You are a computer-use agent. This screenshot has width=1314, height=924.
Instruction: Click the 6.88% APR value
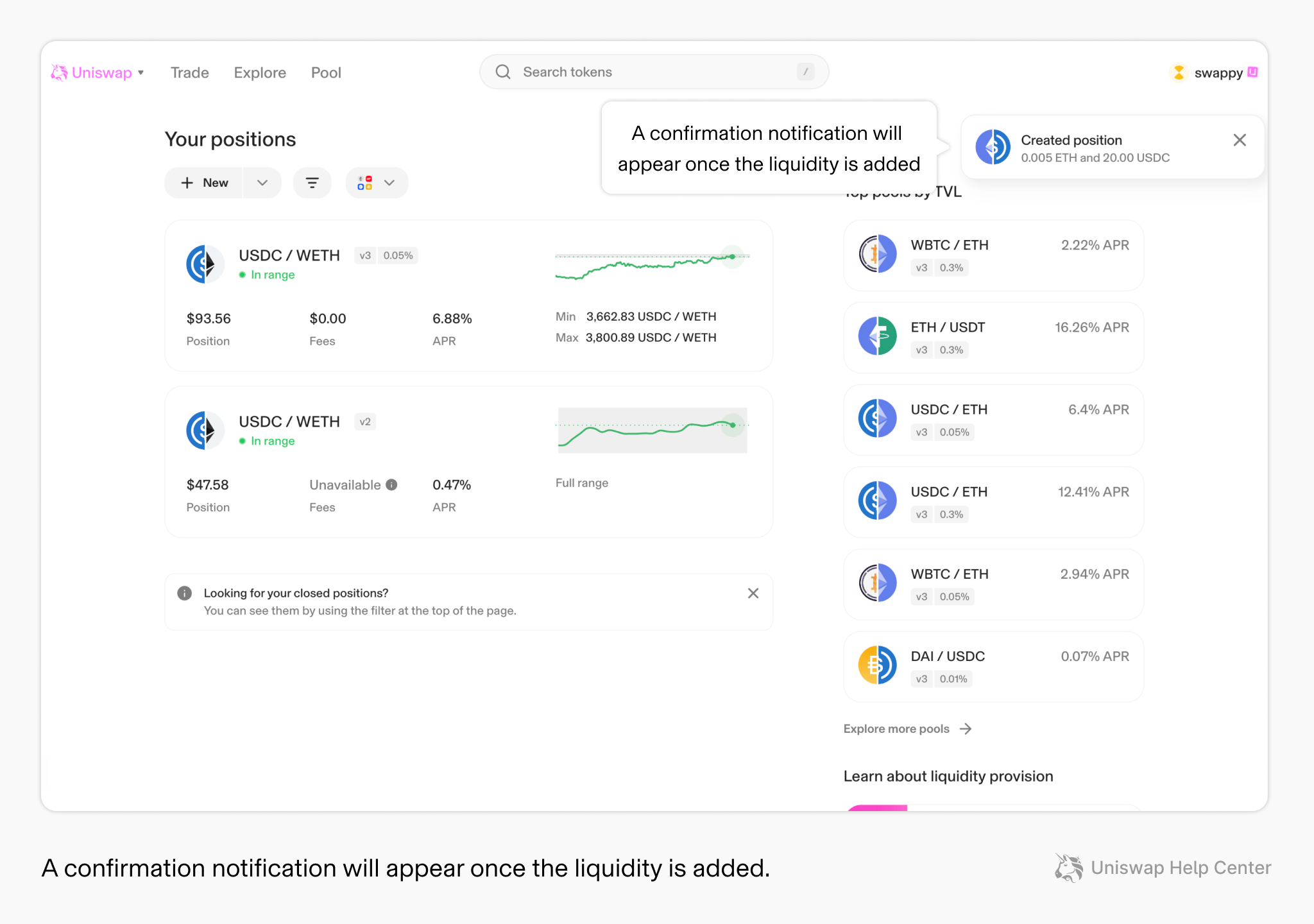pos(452,318)
